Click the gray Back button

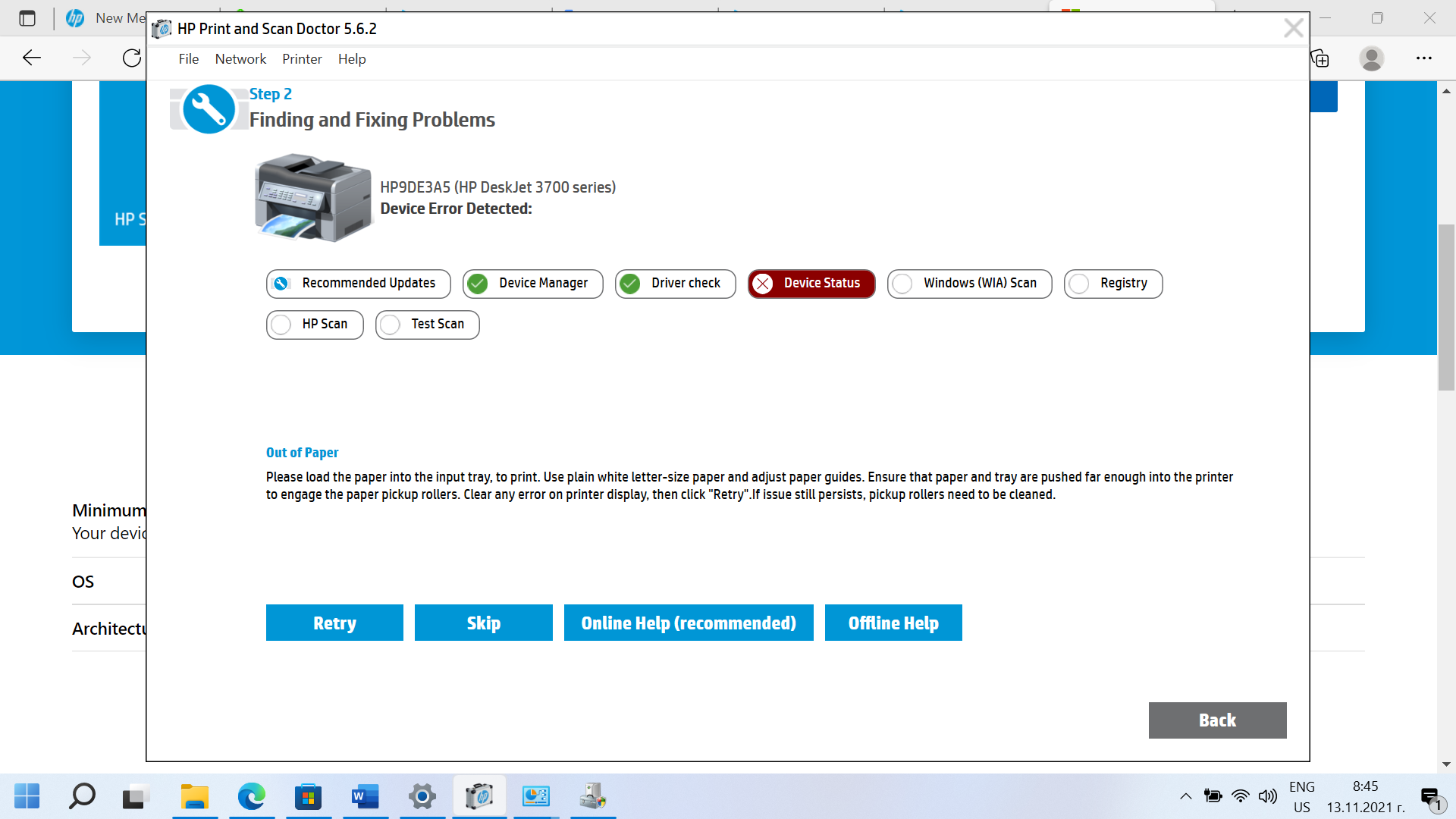click(1216, 720)
